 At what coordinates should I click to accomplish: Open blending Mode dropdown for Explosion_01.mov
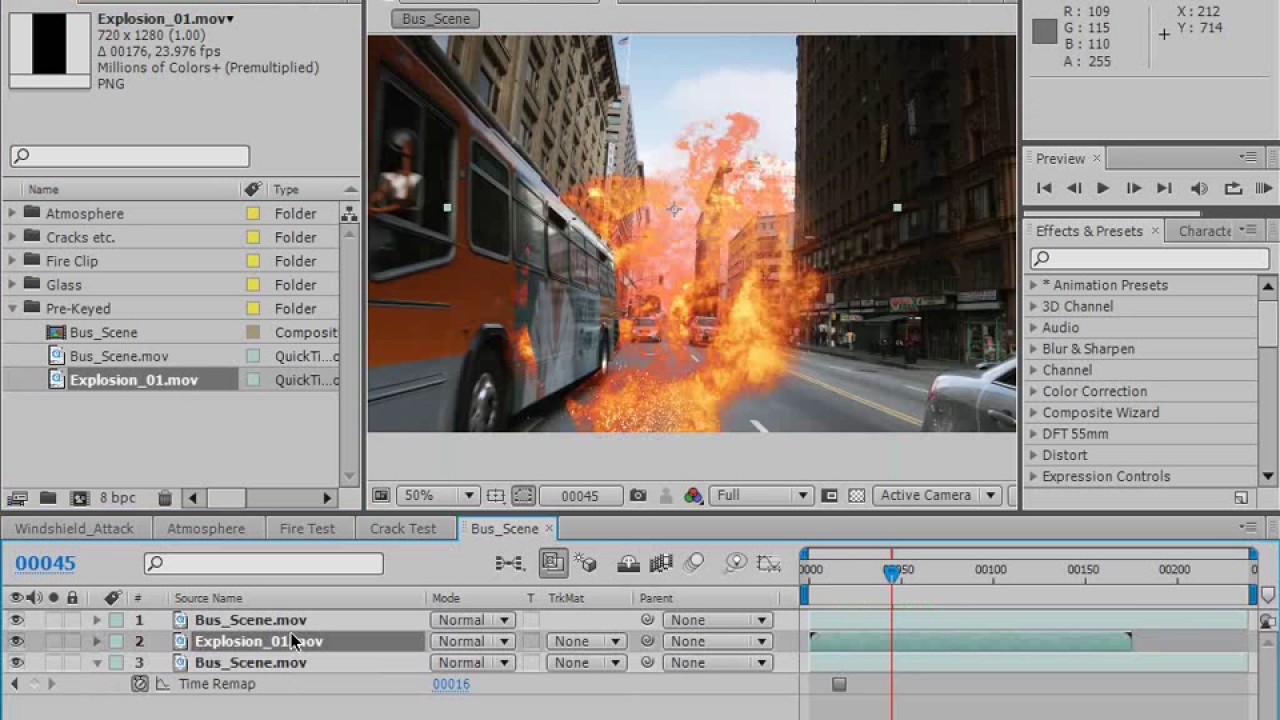(x=472, y=641)
